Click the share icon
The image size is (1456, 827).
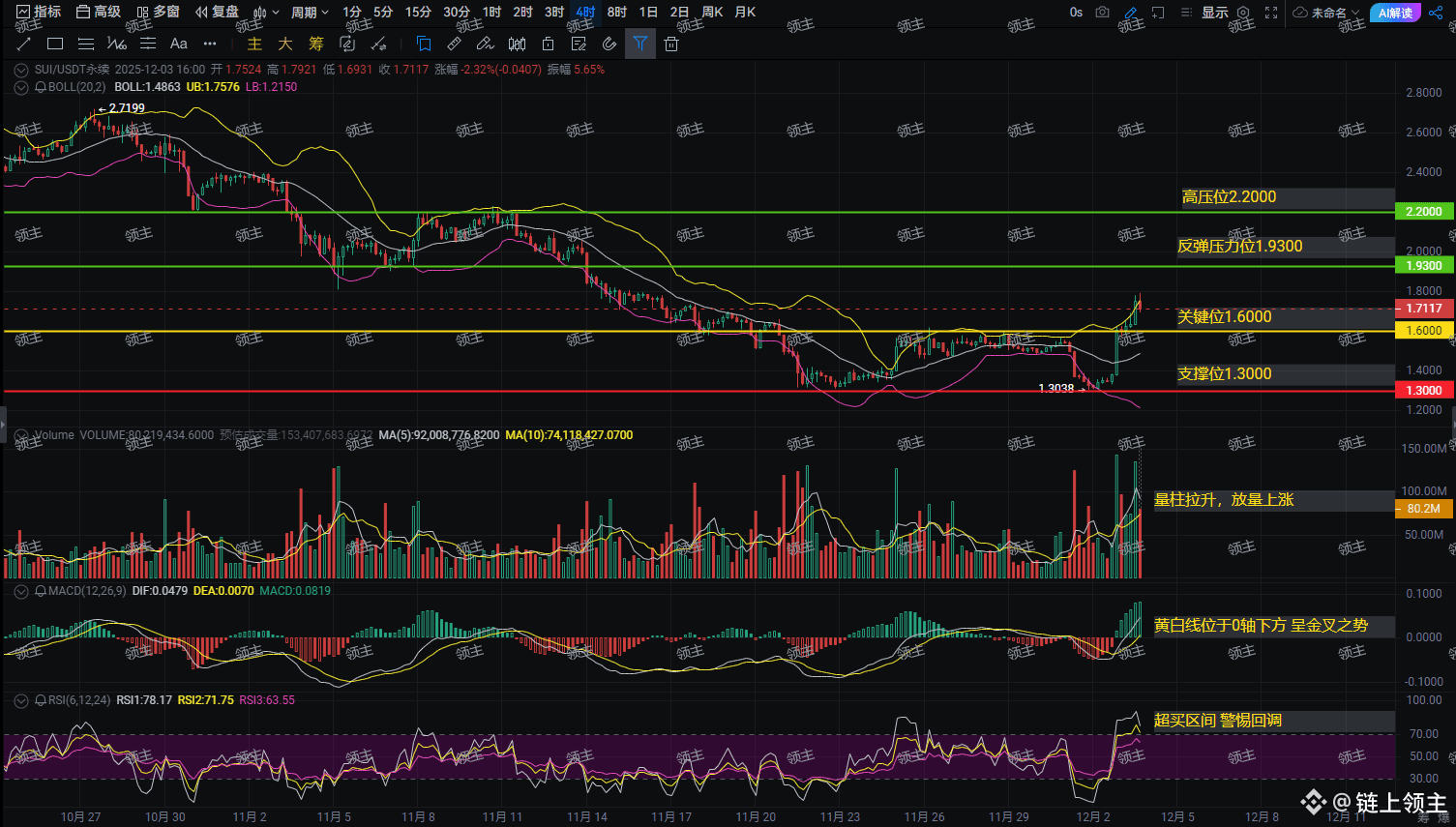click(1436, 13)
